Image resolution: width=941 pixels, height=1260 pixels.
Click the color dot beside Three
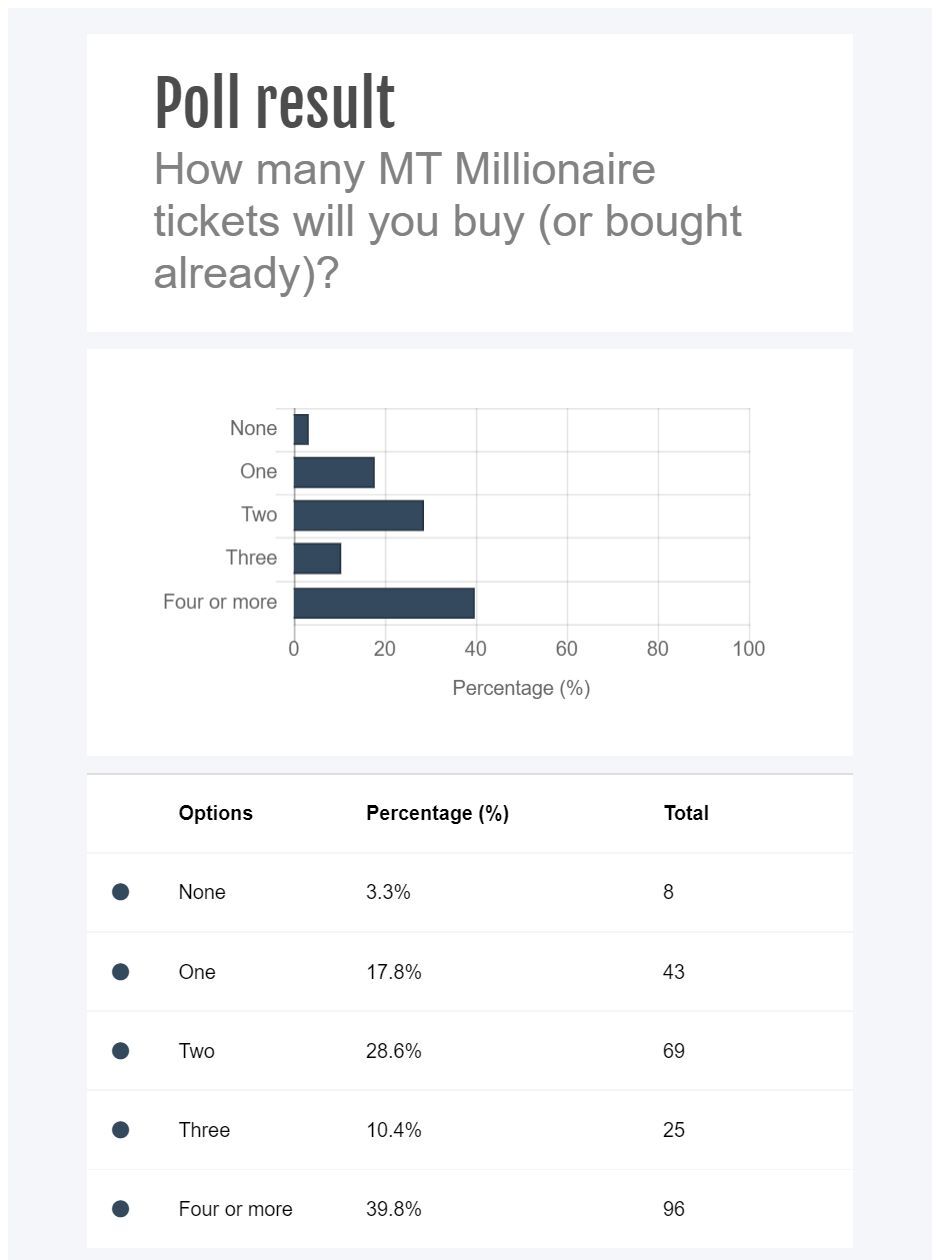(x=120, y=1130)
